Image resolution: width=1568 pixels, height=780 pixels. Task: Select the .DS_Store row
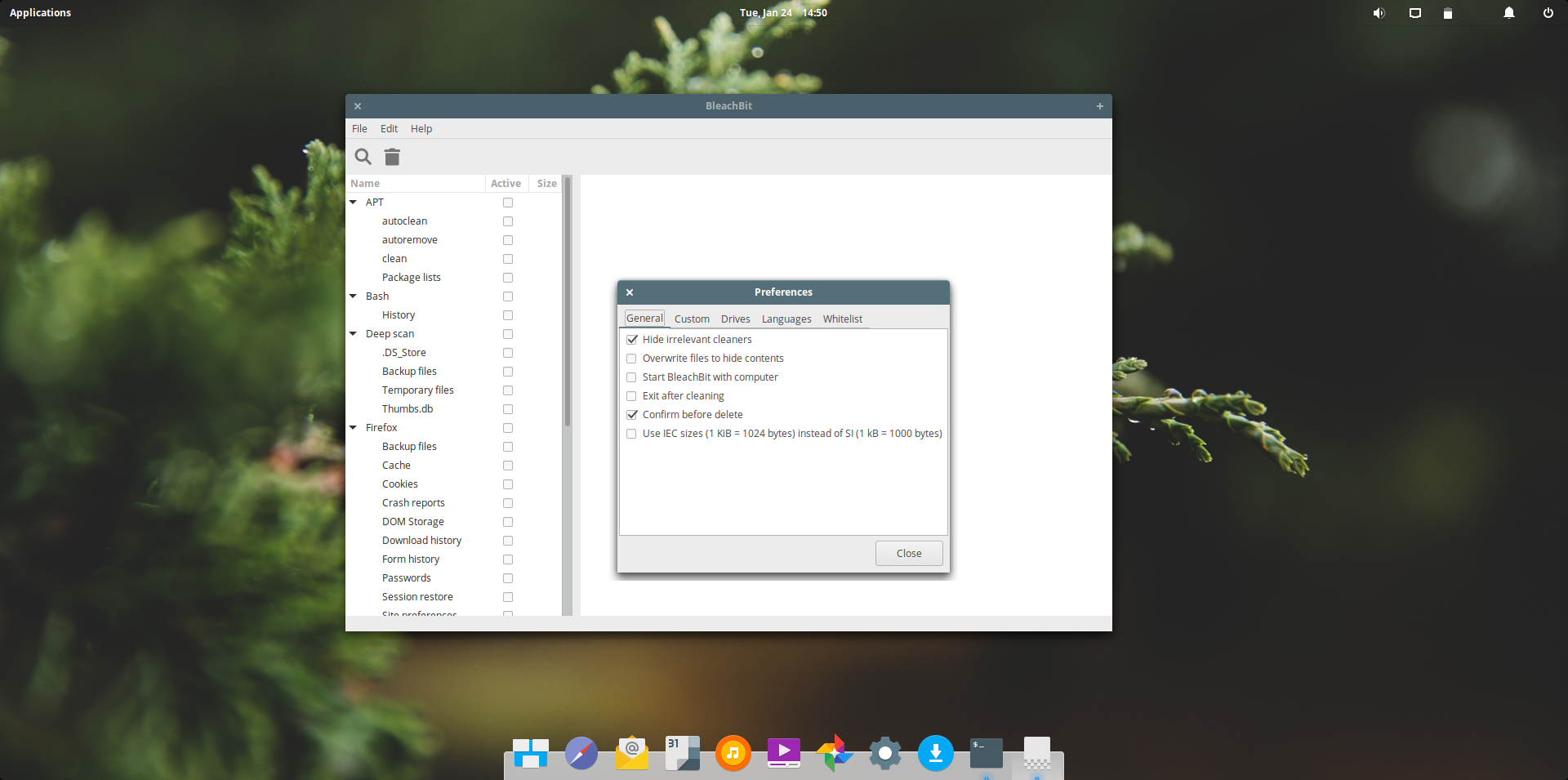(x=453, y=353)
